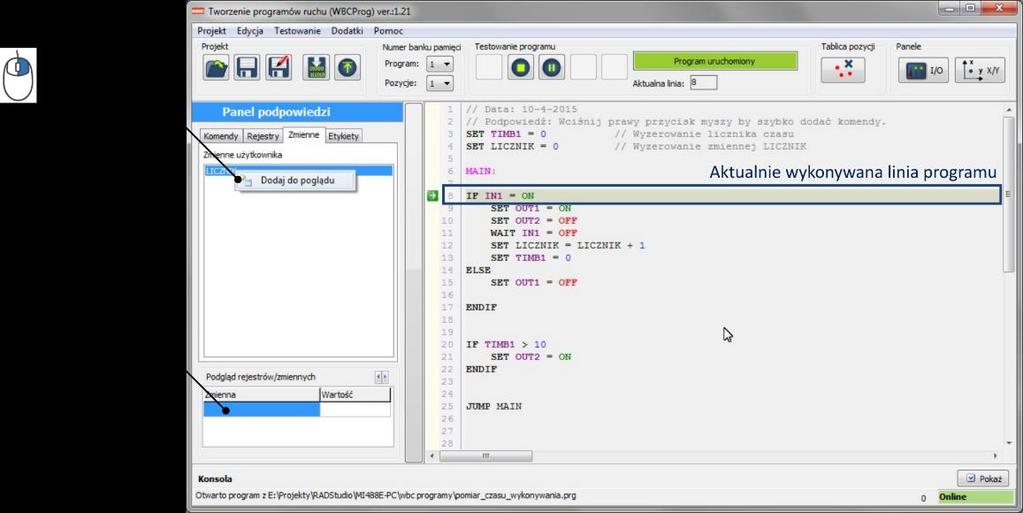This screenshot has width=1023, height=513.
Task: Write program to controller memory chip icon
Action: (316, 67)
